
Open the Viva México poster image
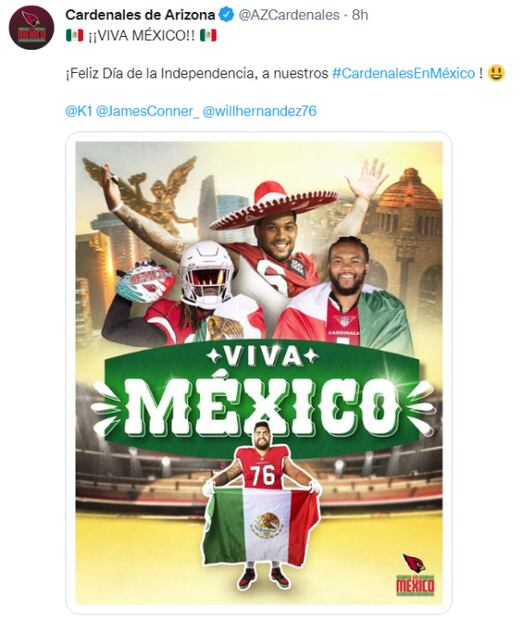pos(259,372)
